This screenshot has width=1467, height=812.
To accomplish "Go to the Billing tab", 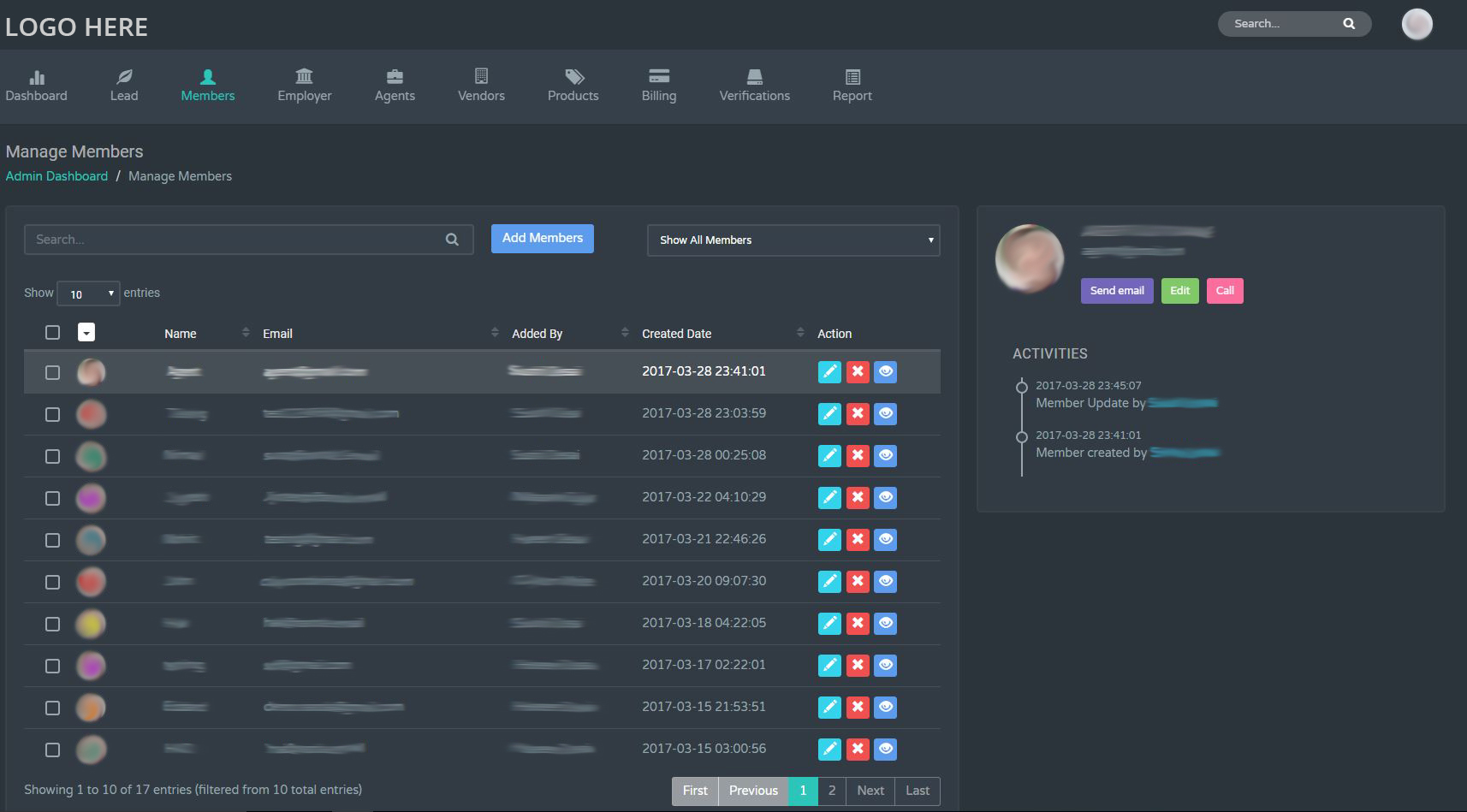I will [x=658, y=86].
